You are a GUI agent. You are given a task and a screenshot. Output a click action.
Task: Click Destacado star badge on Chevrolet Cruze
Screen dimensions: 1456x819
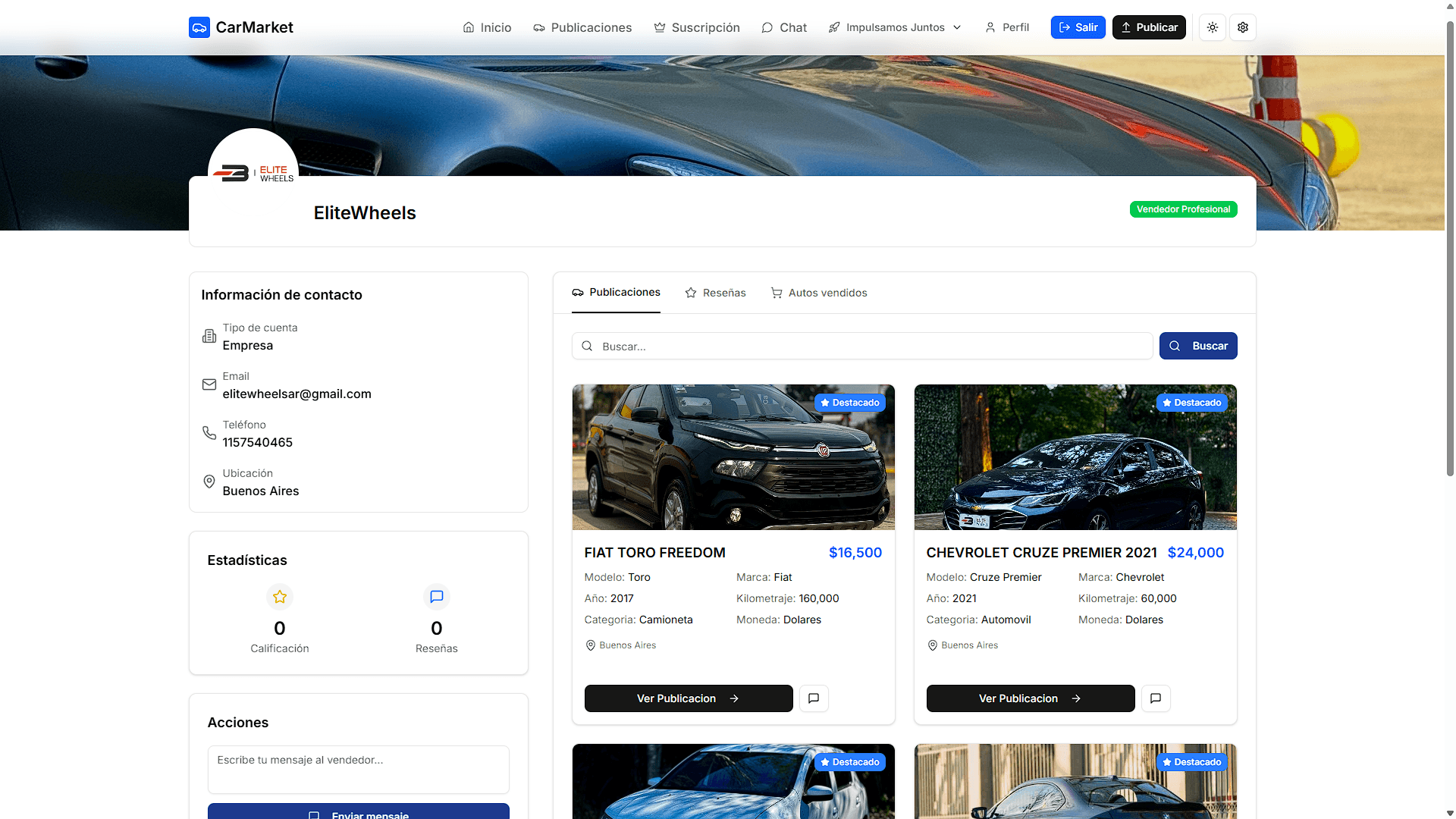click(x=1191, y=403)
